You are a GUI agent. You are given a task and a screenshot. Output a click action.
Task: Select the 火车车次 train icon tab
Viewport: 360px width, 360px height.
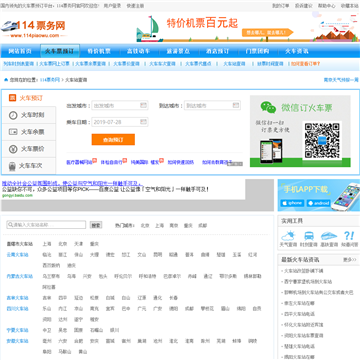click(x=12, y=166)
